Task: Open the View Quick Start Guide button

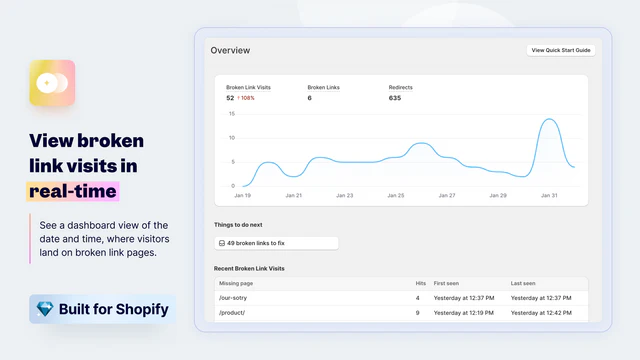Action: point(561,50)
